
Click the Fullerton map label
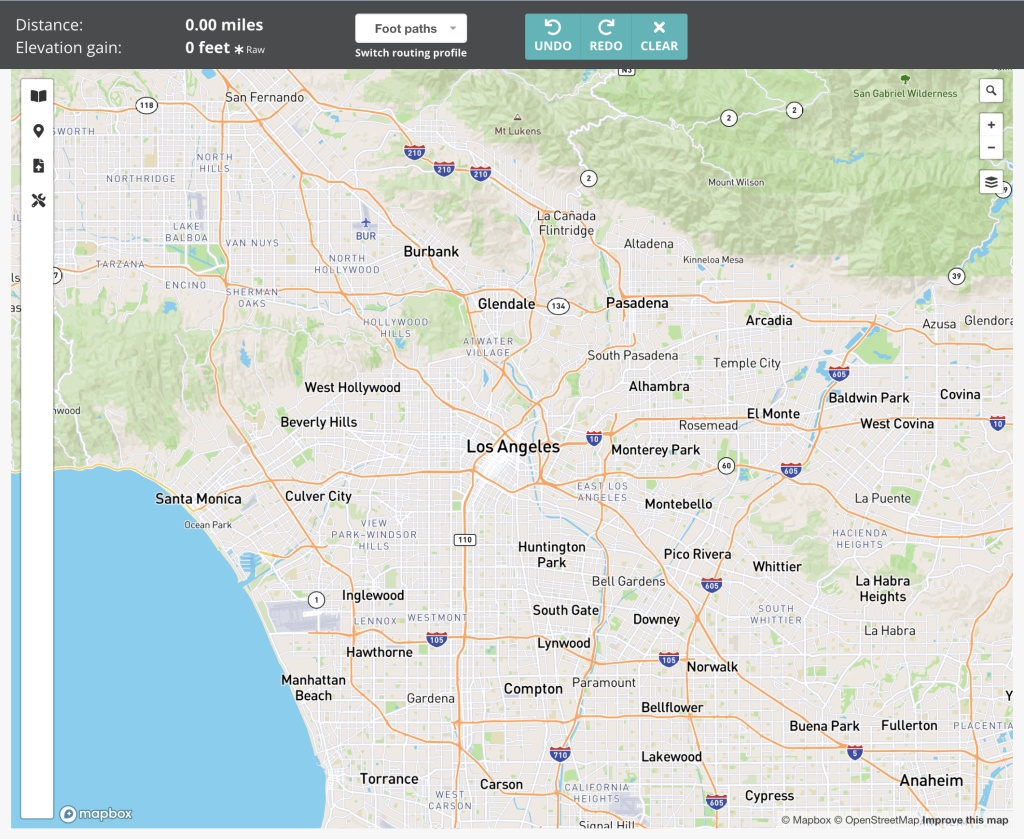tap(909, 725)
